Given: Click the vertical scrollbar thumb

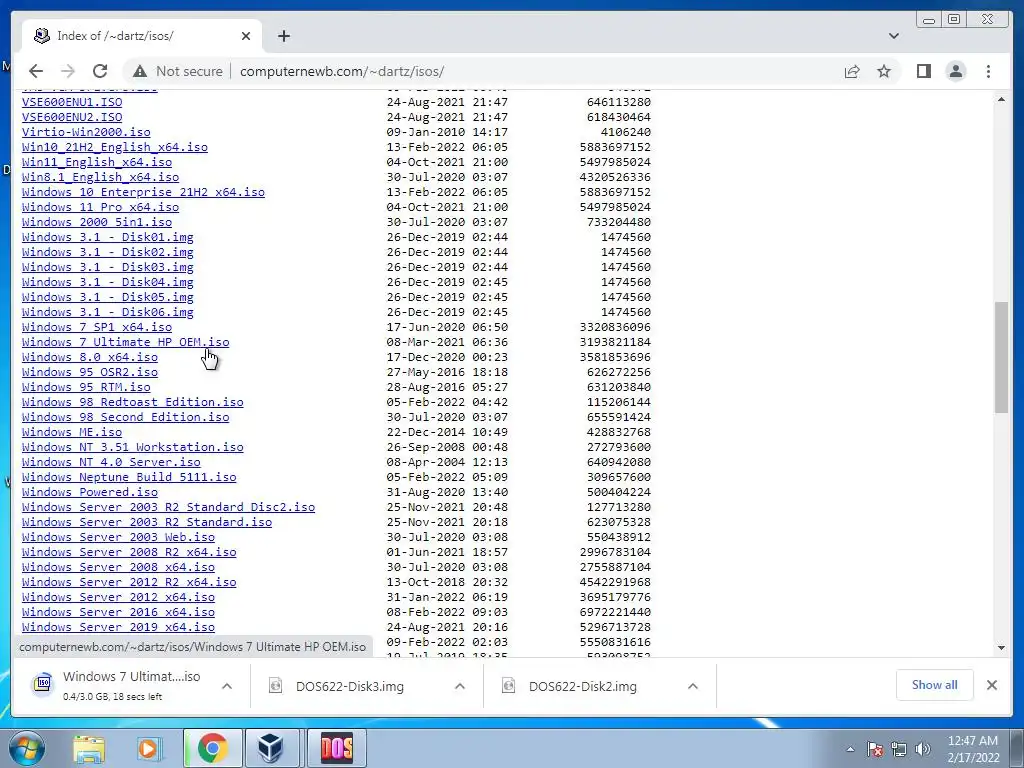Looking at the screenshot, I should (1001, 357).
